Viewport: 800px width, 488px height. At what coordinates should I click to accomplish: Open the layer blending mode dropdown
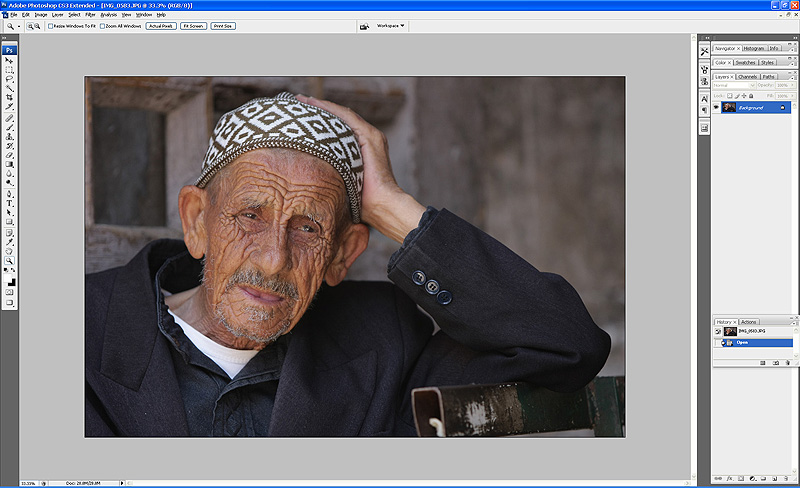tap(736, 86)
